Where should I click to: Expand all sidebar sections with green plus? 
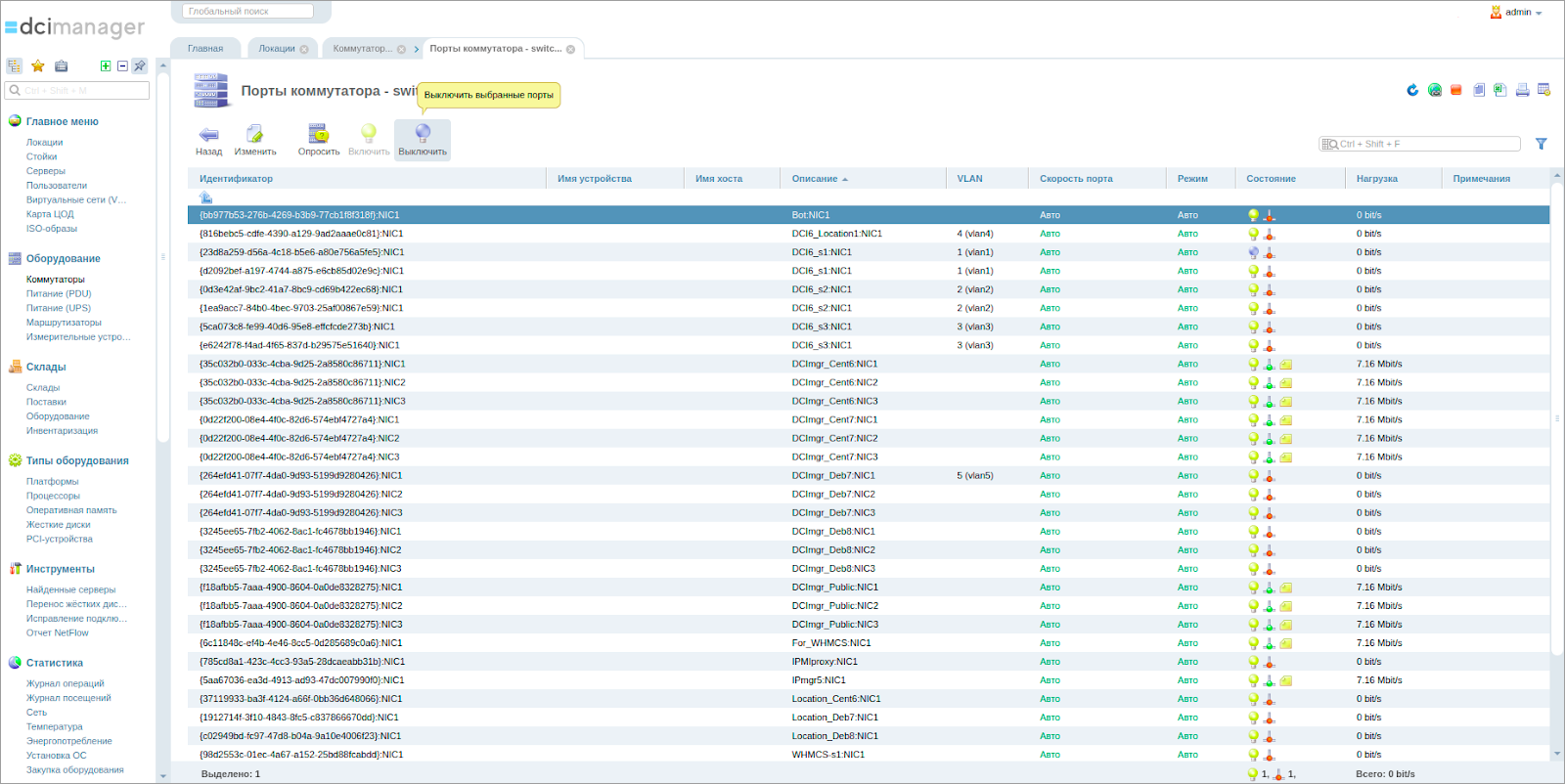tap(106, 66)
